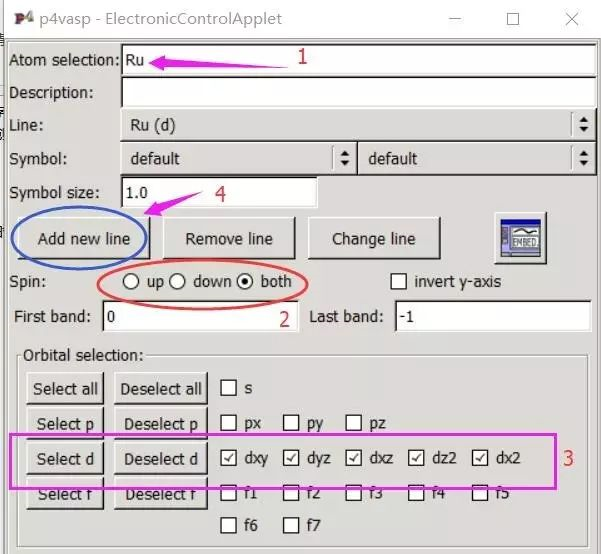This screenshot has width=601, height=554.
Task: Click into the Last band field
Action: pos(490,317)
